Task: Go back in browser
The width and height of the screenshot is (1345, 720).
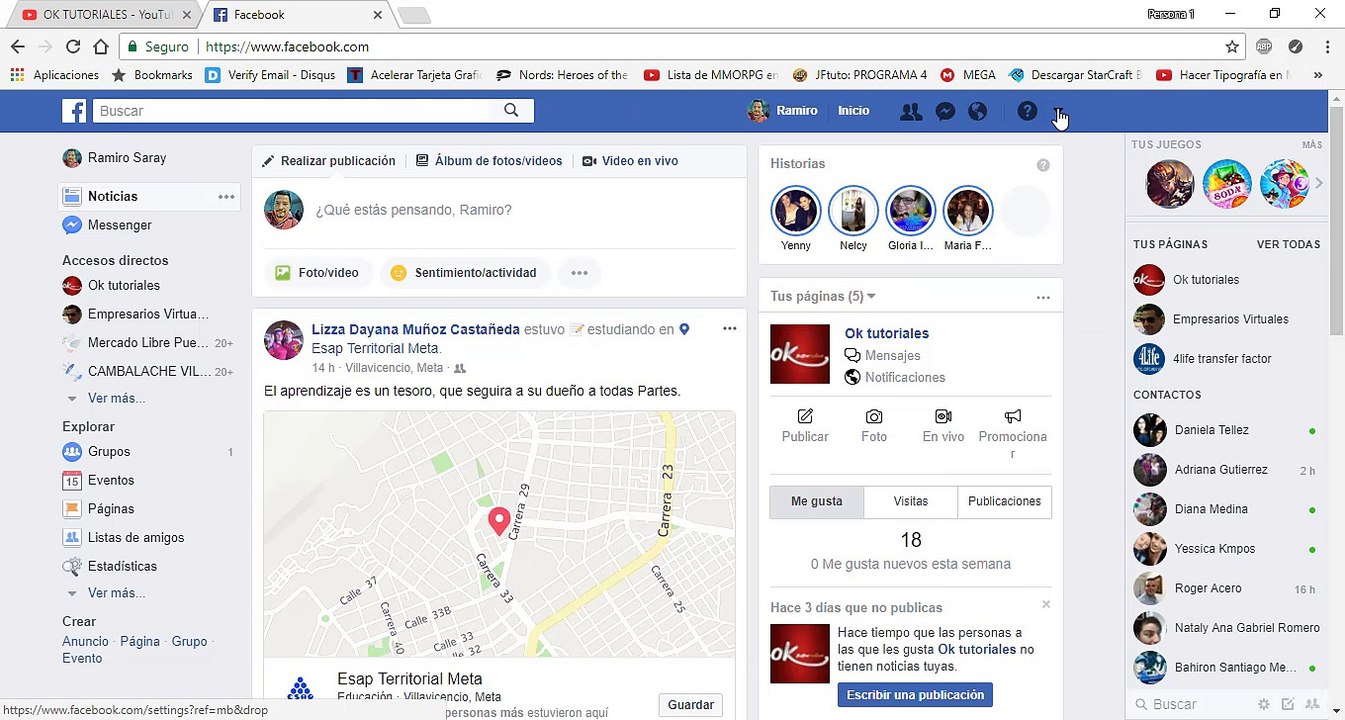Action: tap(17, 46)
